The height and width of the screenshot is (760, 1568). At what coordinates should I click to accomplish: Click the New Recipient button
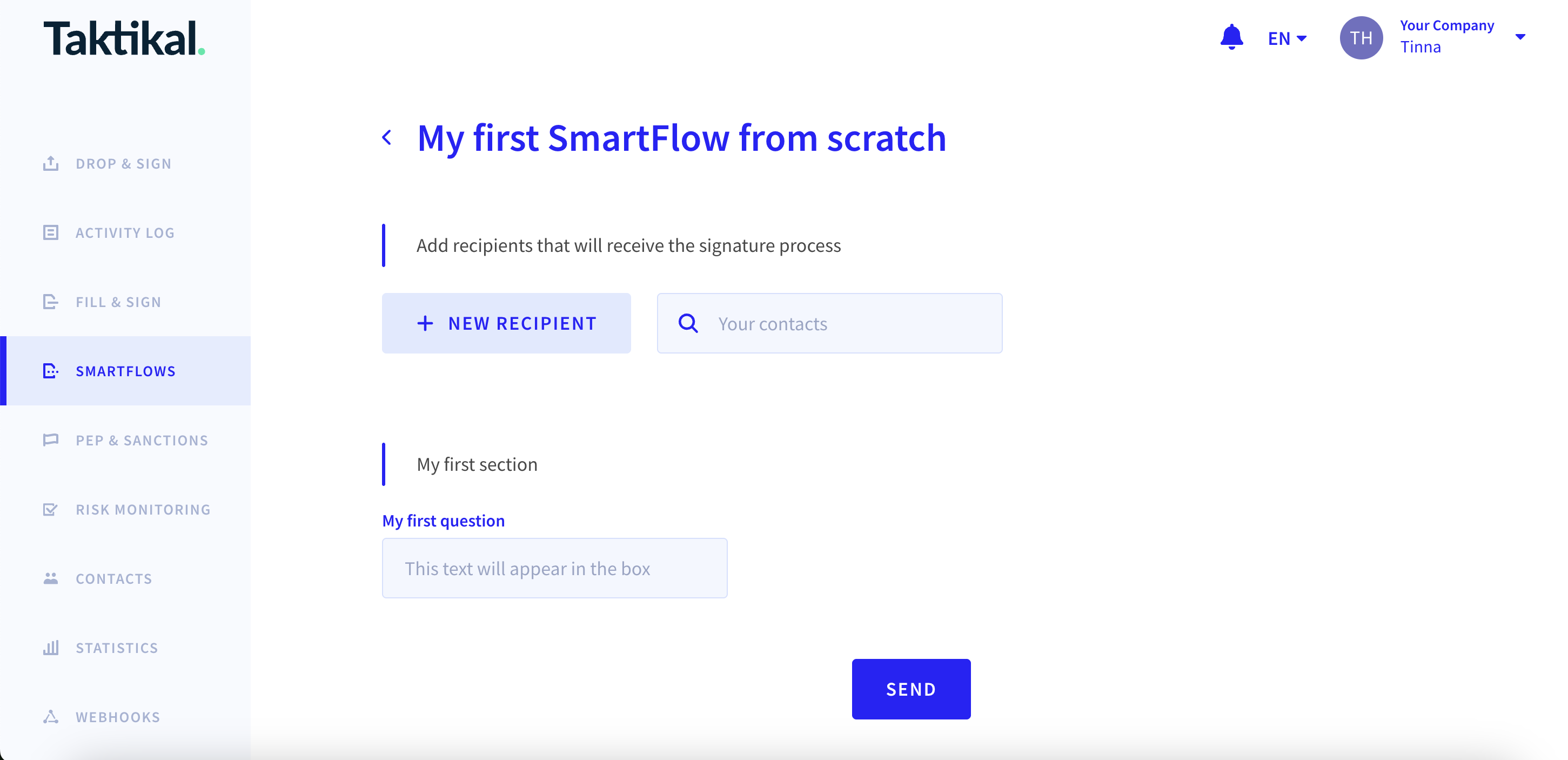pyautogui.click(x=506, y=323)
